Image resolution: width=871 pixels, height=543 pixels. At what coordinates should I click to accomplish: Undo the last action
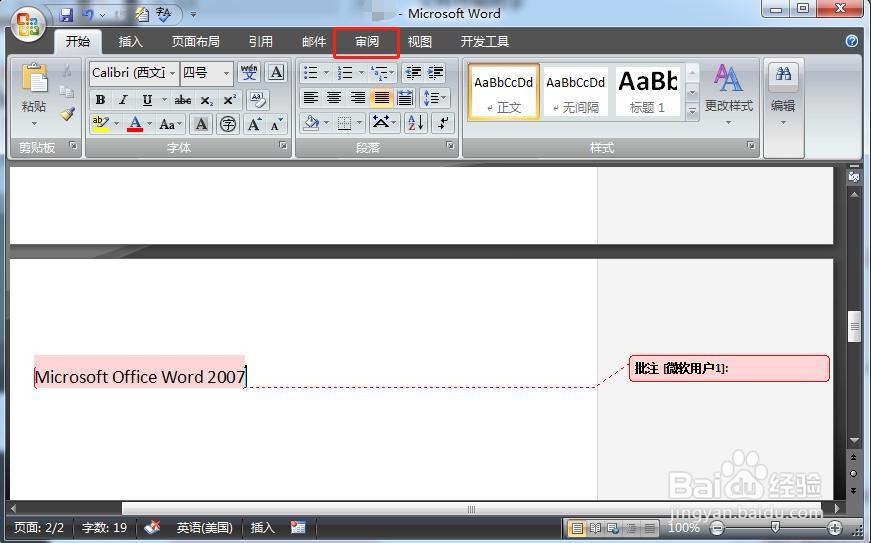pos(87,14)
